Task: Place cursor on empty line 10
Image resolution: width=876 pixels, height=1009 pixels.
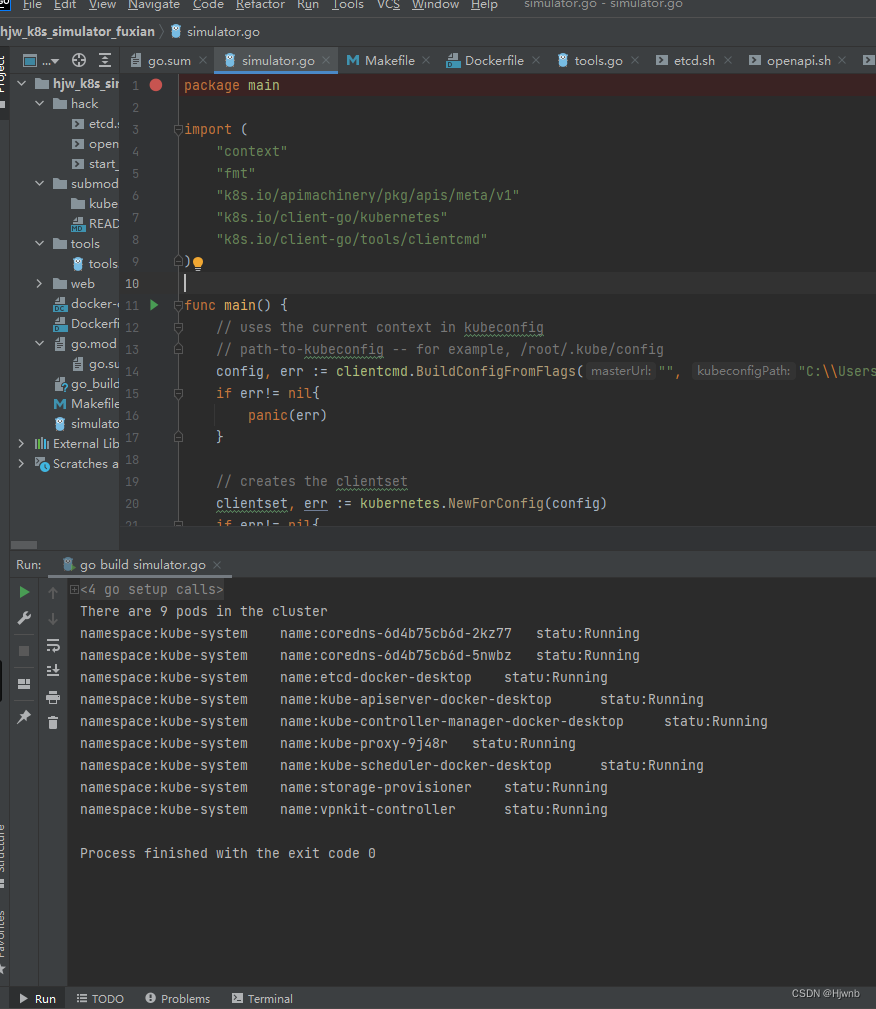Action: [x=528, y=283]
